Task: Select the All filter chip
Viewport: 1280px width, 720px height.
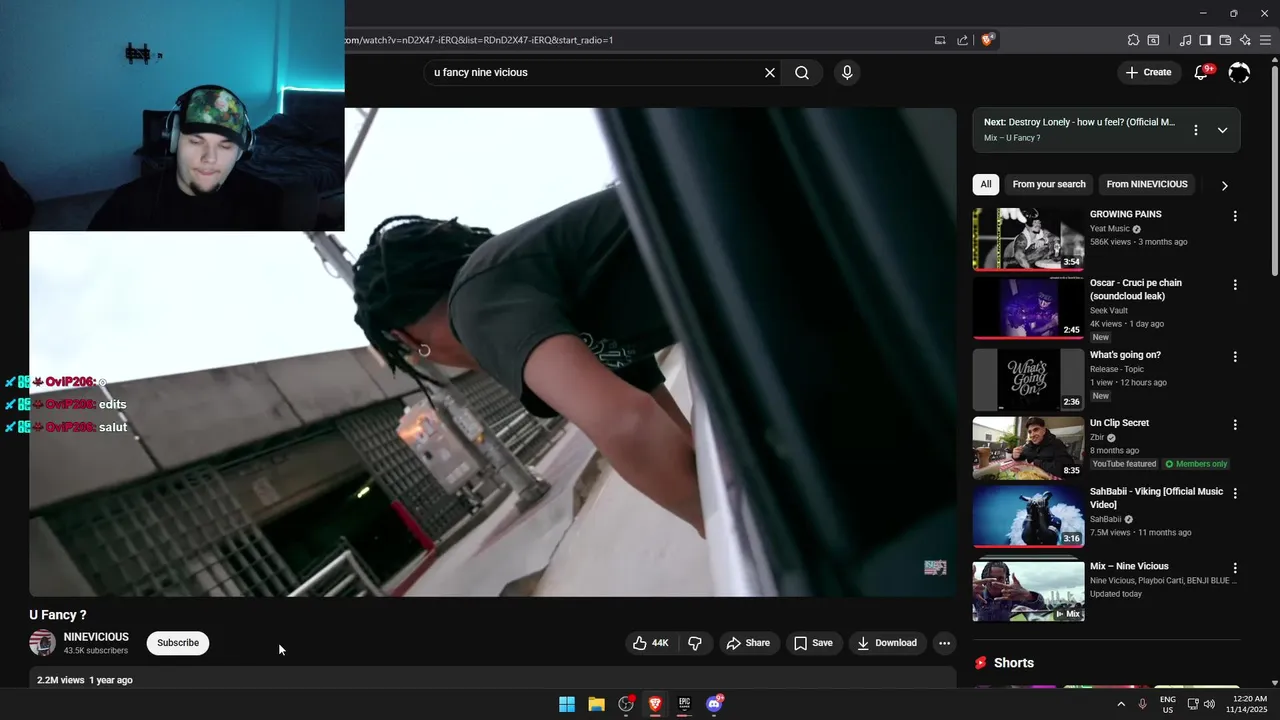Action: 986,184
